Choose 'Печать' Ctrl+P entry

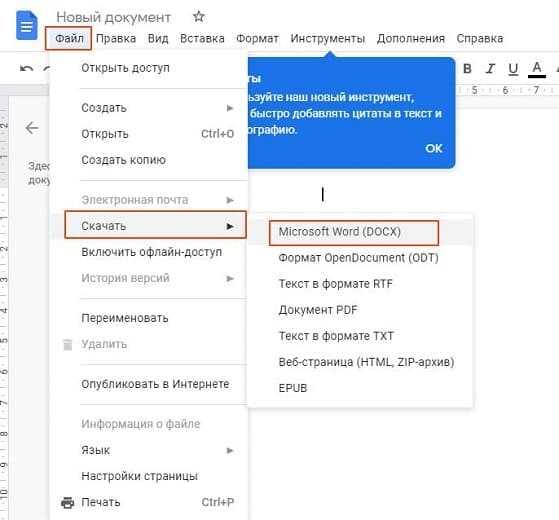149,502
